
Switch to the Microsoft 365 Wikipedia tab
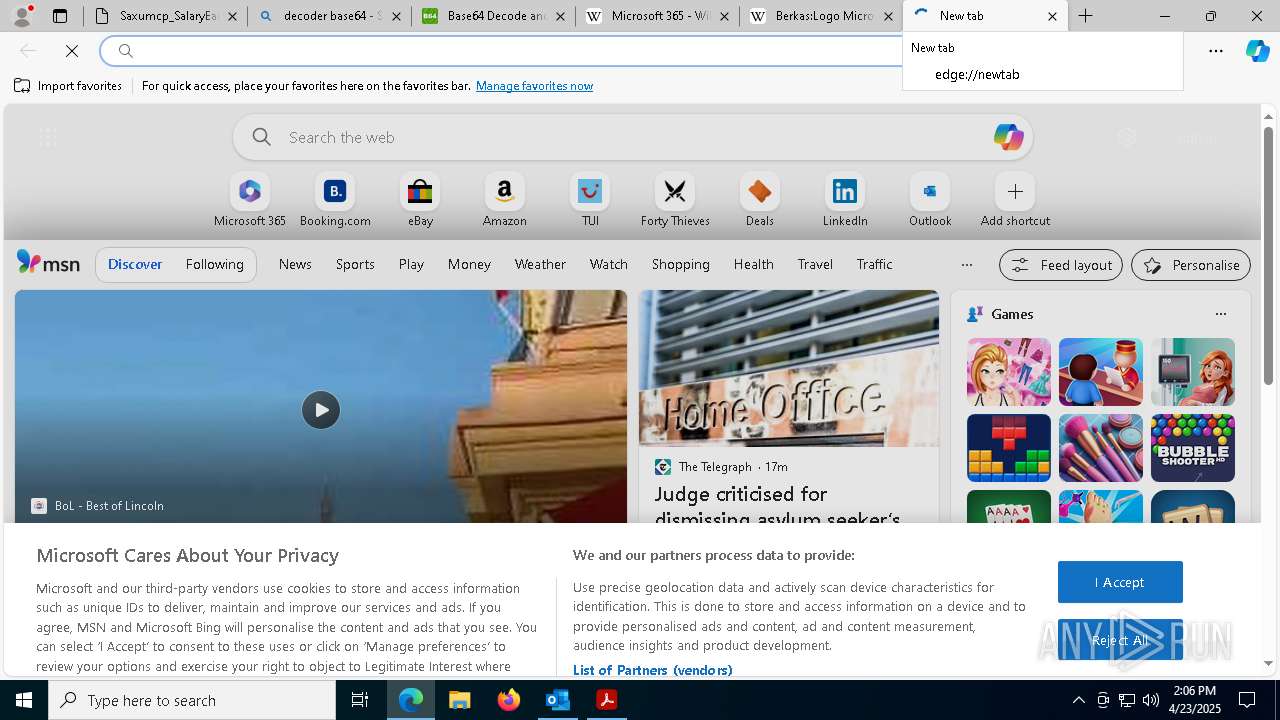point(657,16)
